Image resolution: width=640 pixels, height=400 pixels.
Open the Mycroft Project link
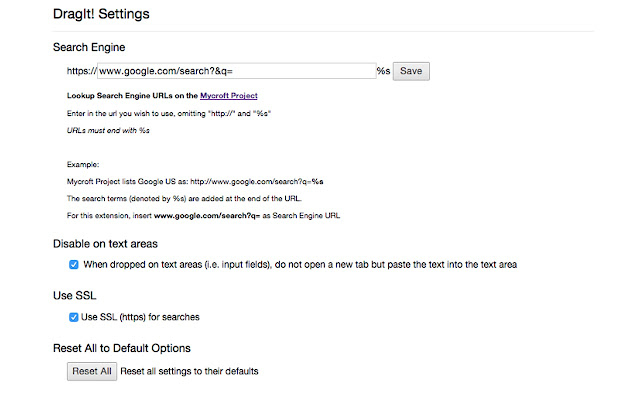[x=229, y=96]
